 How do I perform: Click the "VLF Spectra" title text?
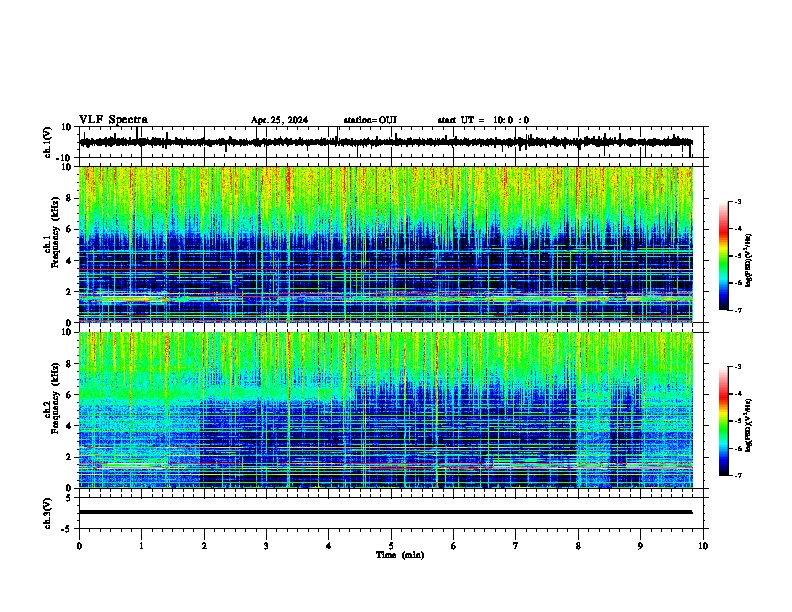[x=113, y=119]
